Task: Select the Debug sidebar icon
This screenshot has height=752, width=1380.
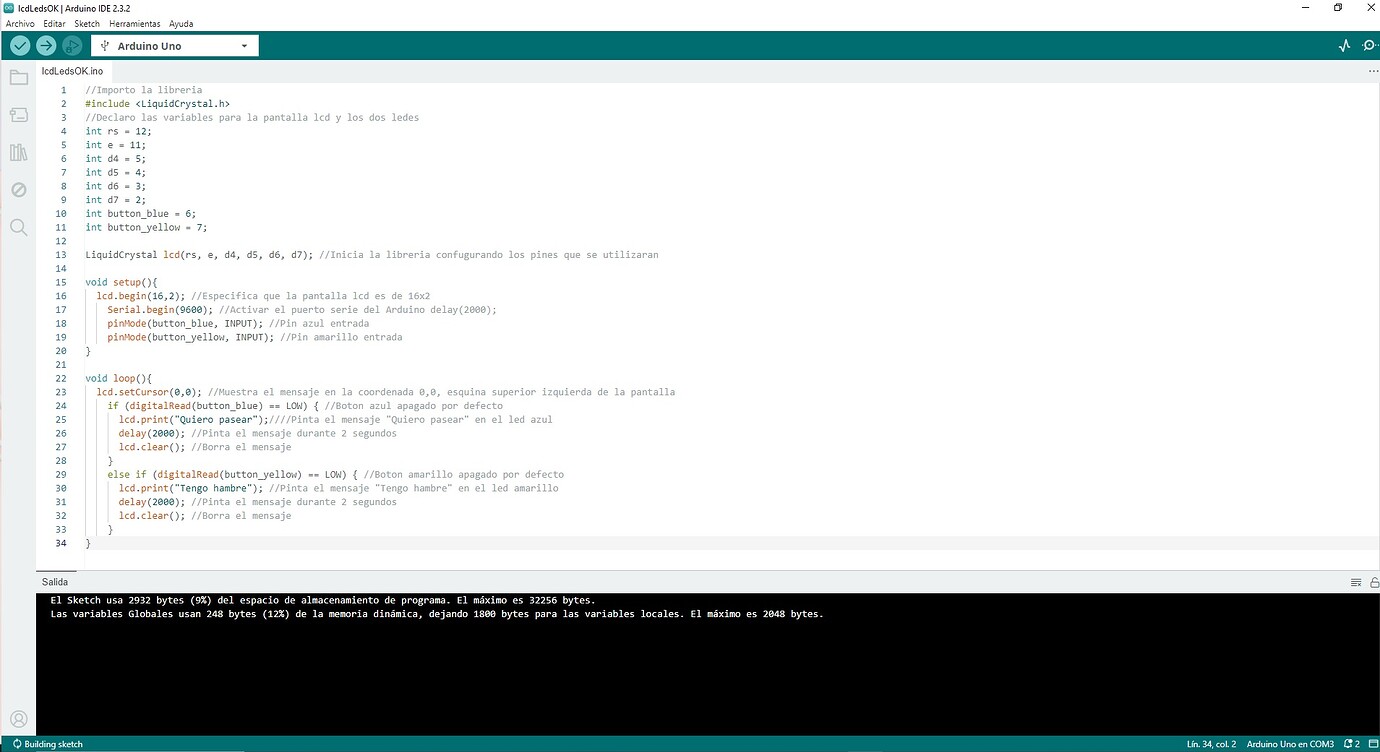Action: pyautogui.click(x=18, y=189)
